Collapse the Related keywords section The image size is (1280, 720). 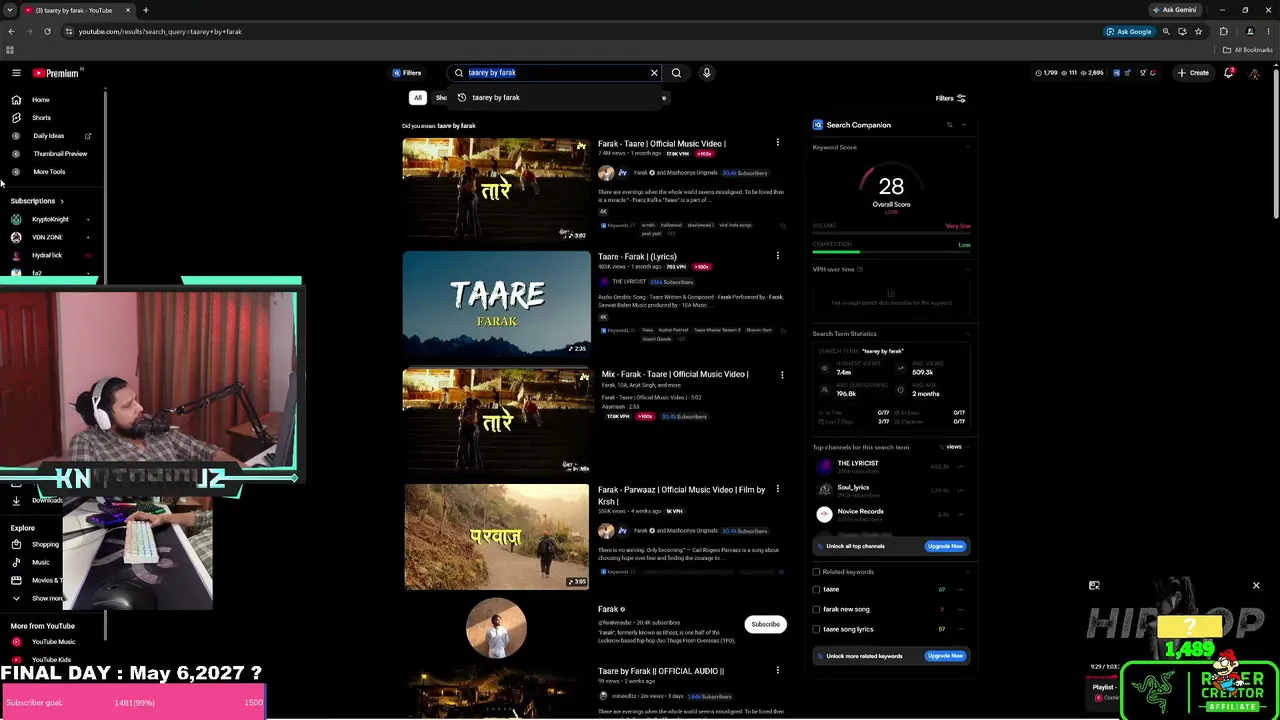click(x=968, y=572)
